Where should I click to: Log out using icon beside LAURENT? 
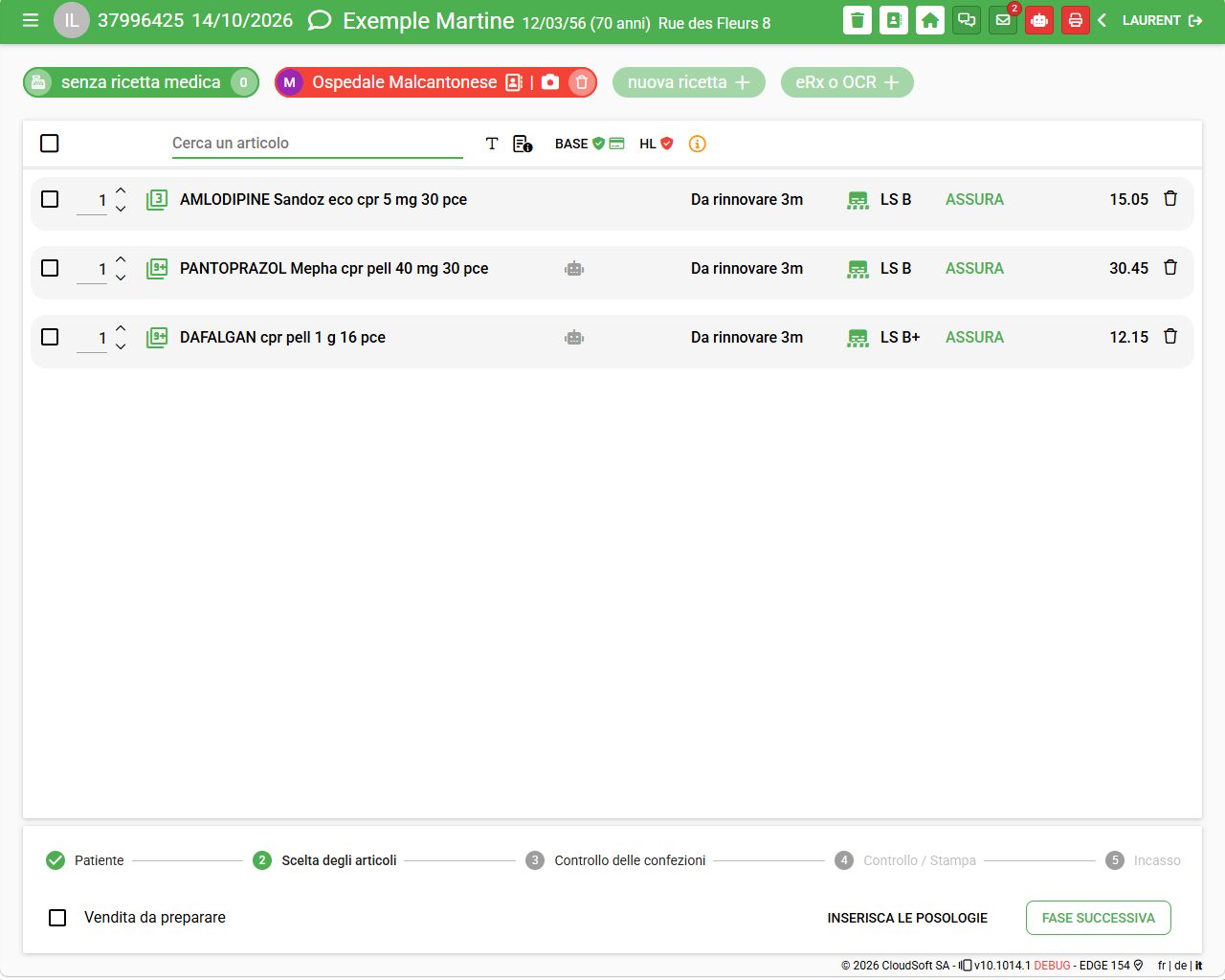(1195, 20)
